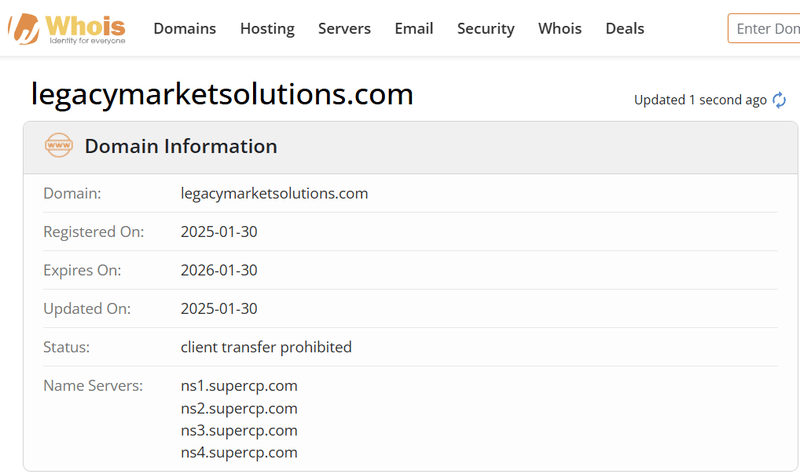Screen dimensions: 800x474
Task: Select the Expires On date 2026-01-30
Action: point(219,270)
